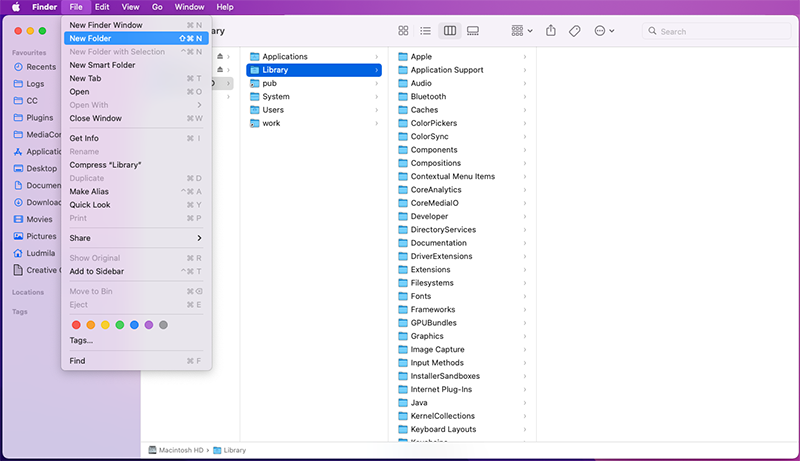The width and height of the screenshot is (800, 461).
Task: Select Get Info menu entry
Action: pyautogui.click(x=136, y=138)
